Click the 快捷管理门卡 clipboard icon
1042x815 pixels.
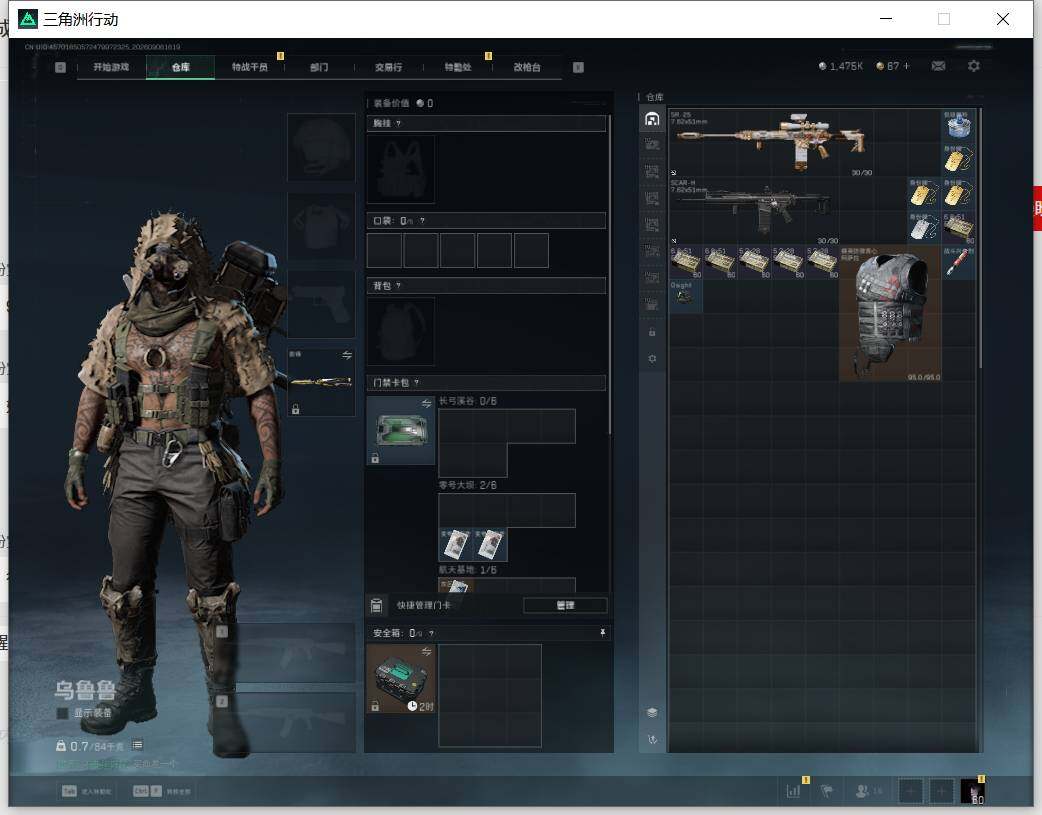click(376, 605)
